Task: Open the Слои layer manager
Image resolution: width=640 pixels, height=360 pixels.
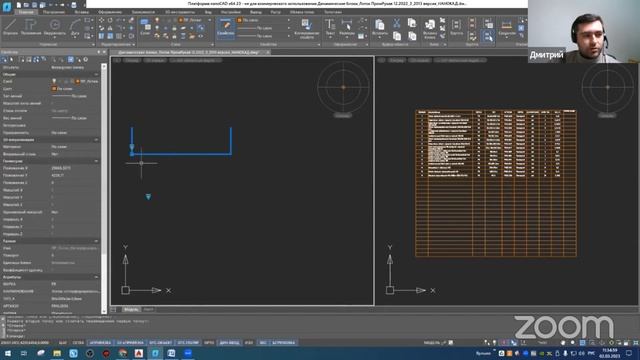Action: (145, 27)
